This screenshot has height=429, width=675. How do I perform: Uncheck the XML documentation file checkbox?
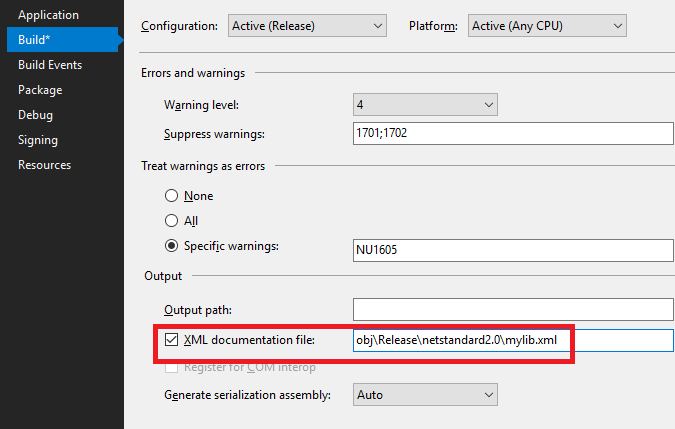[171, 341]
